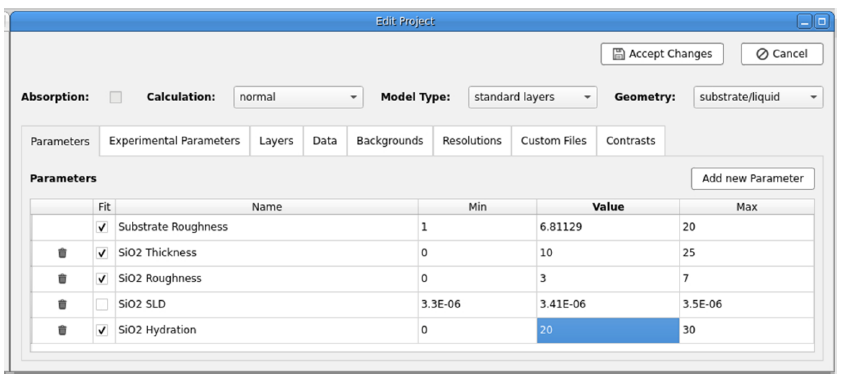
Task: Delete the SiO2 Roughness parameter via trash icon
Action: point(62,279)
